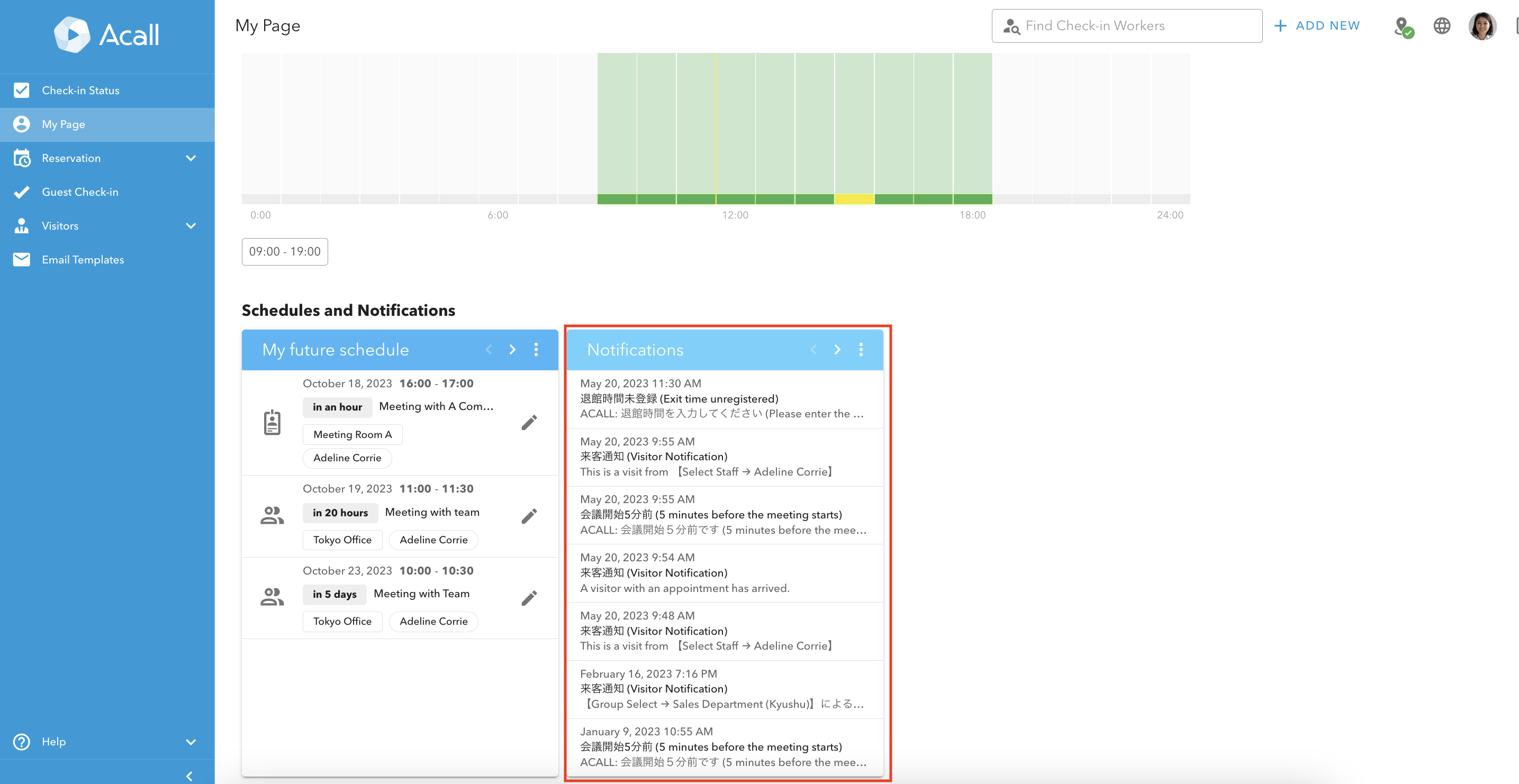
Task: Collapse the left sidebar
Action: (189, 776)
